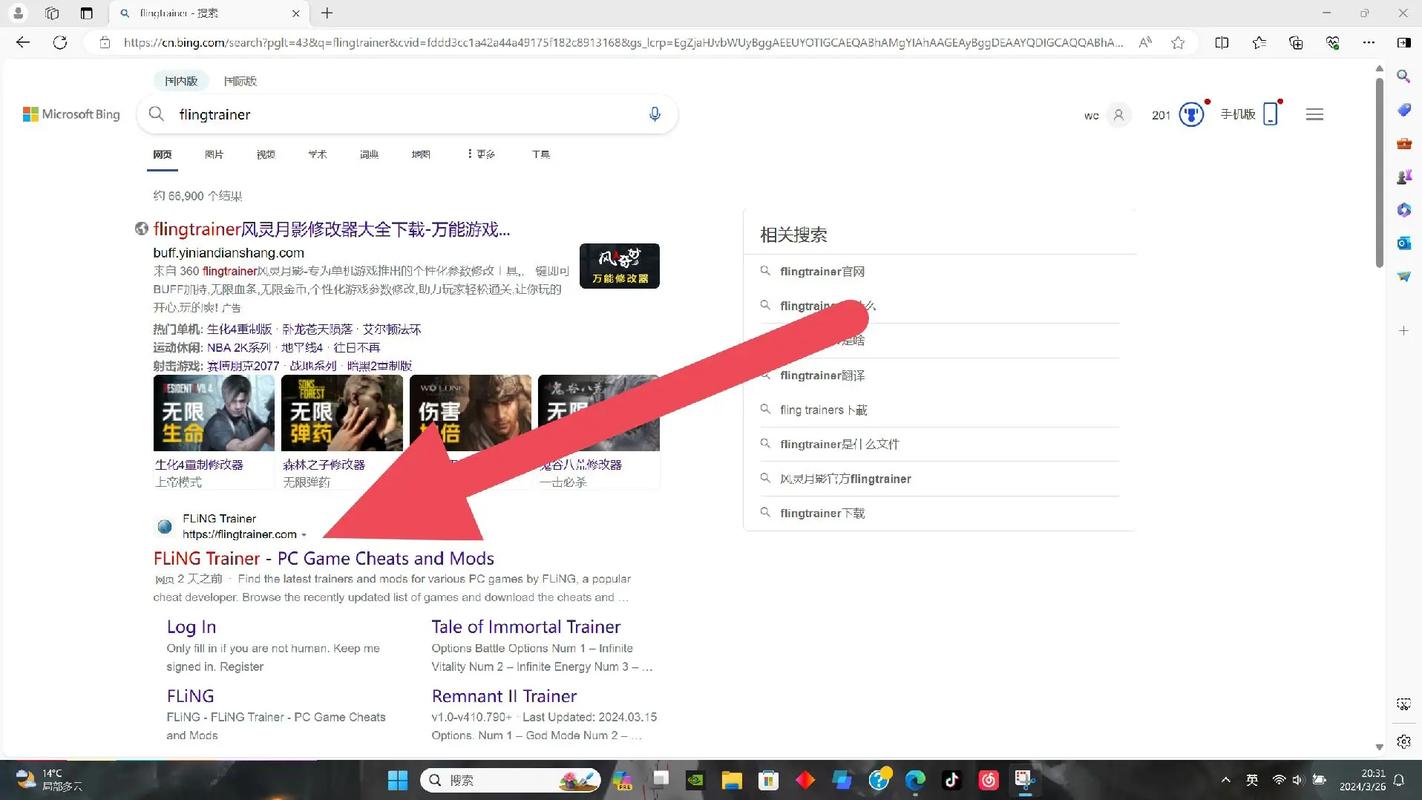The width and height of the screenshot is (1422, 800).
Task: Open a new browser tab
Action: [x=327, y=13]
